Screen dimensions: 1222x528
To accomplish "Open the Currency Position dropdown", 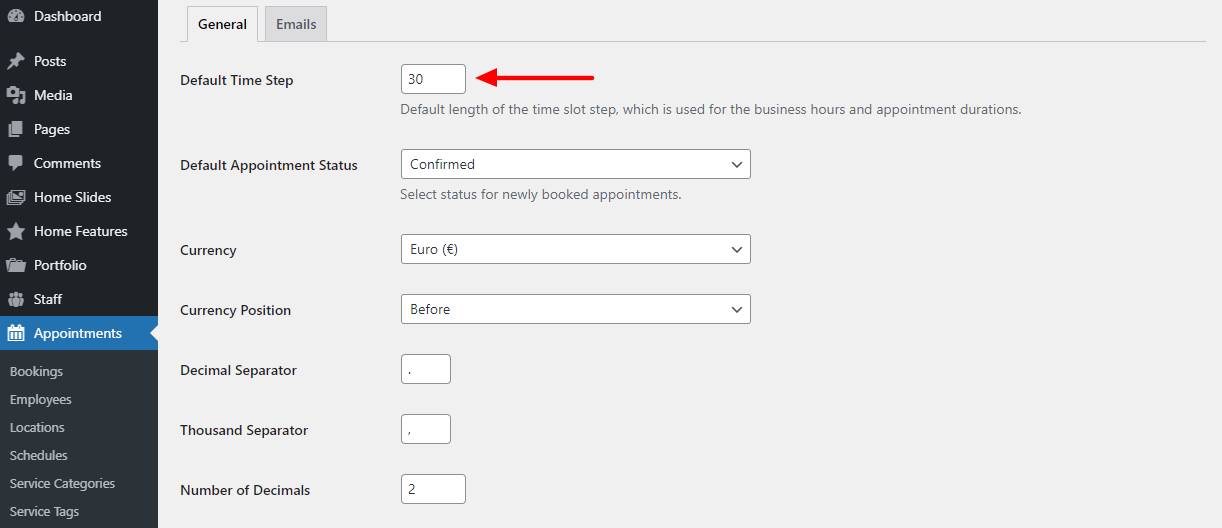I will pos(575,309).
